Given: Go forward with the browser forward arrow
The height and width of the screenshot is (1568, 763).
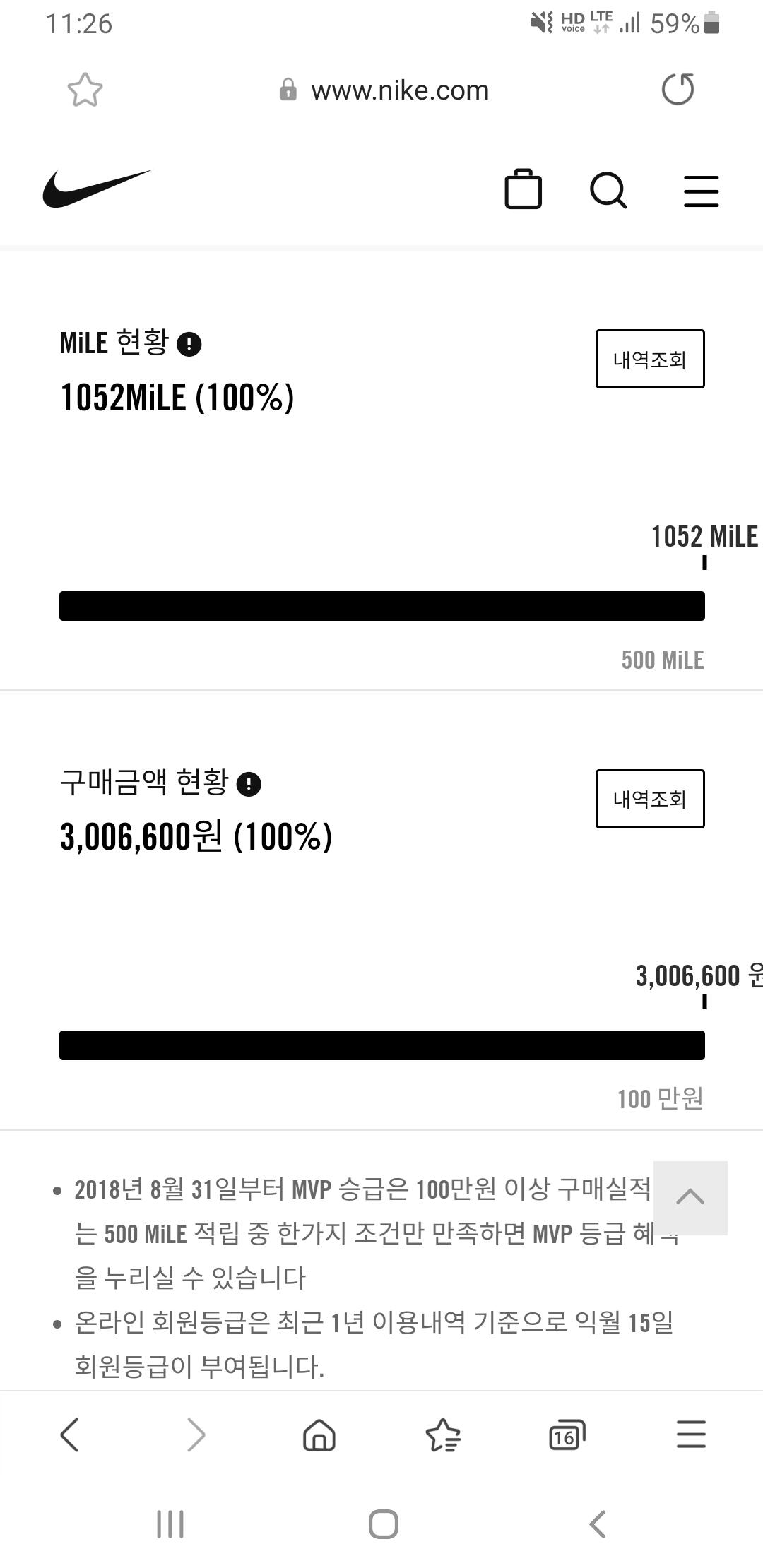Looking at the screenshot, I should tap(196, 1435).
